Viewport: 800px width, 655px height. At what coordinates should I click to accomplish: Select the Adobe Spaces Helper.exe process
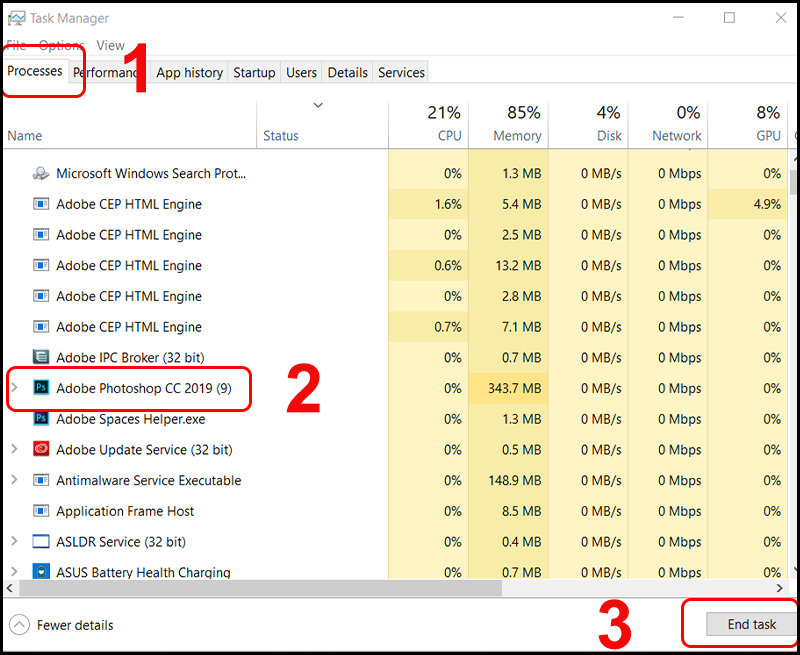coord(395,419)
